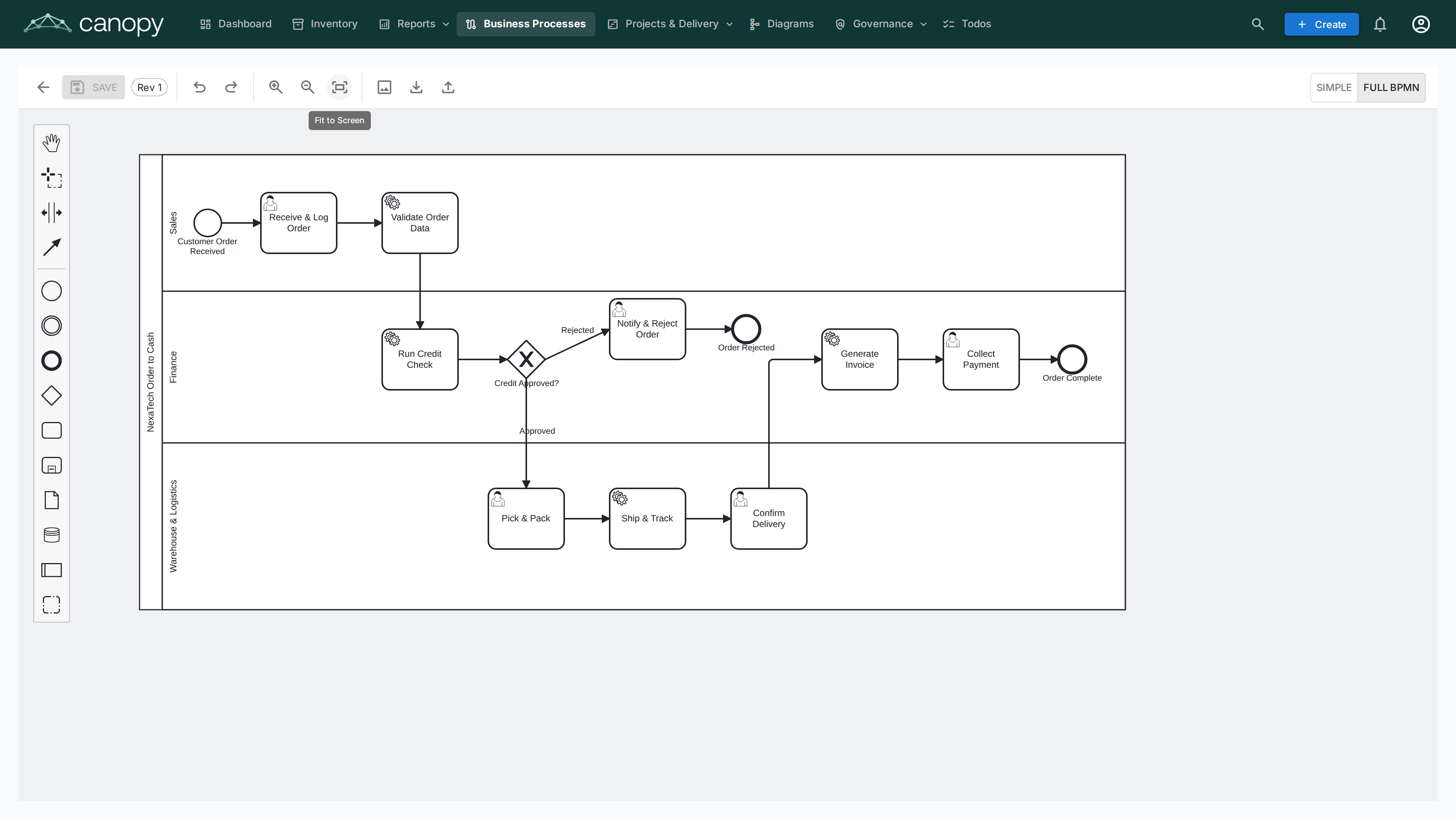The image size is (1456, 819).
Task: Add a collapsed subprocess from palette
Action: pyautogui.click(x=52, y=466)
